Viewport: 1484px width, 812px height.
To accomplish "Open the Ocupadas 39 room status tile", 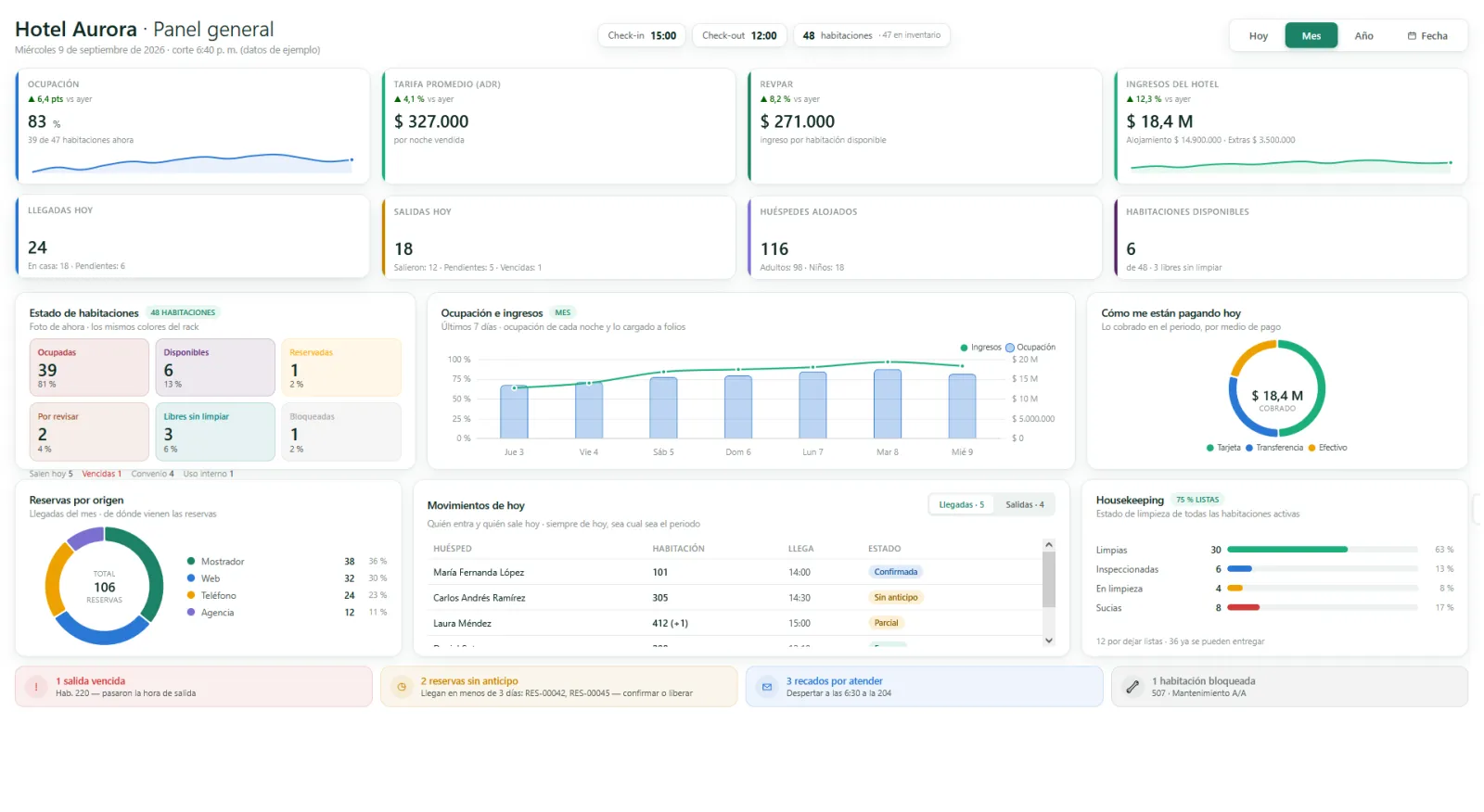I will (x=89, y=368).
